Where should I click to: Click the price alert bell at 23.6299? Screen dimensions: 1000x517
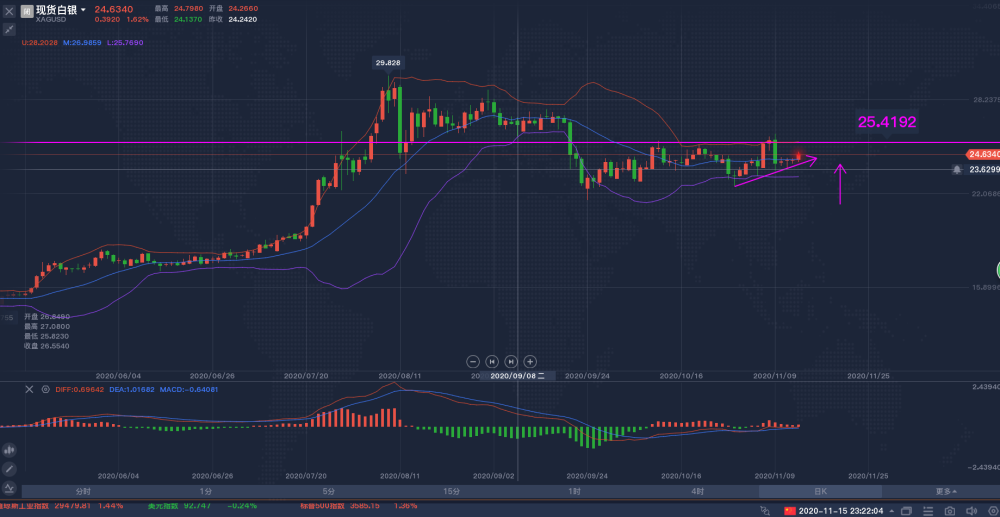click(x=957, y=170)
